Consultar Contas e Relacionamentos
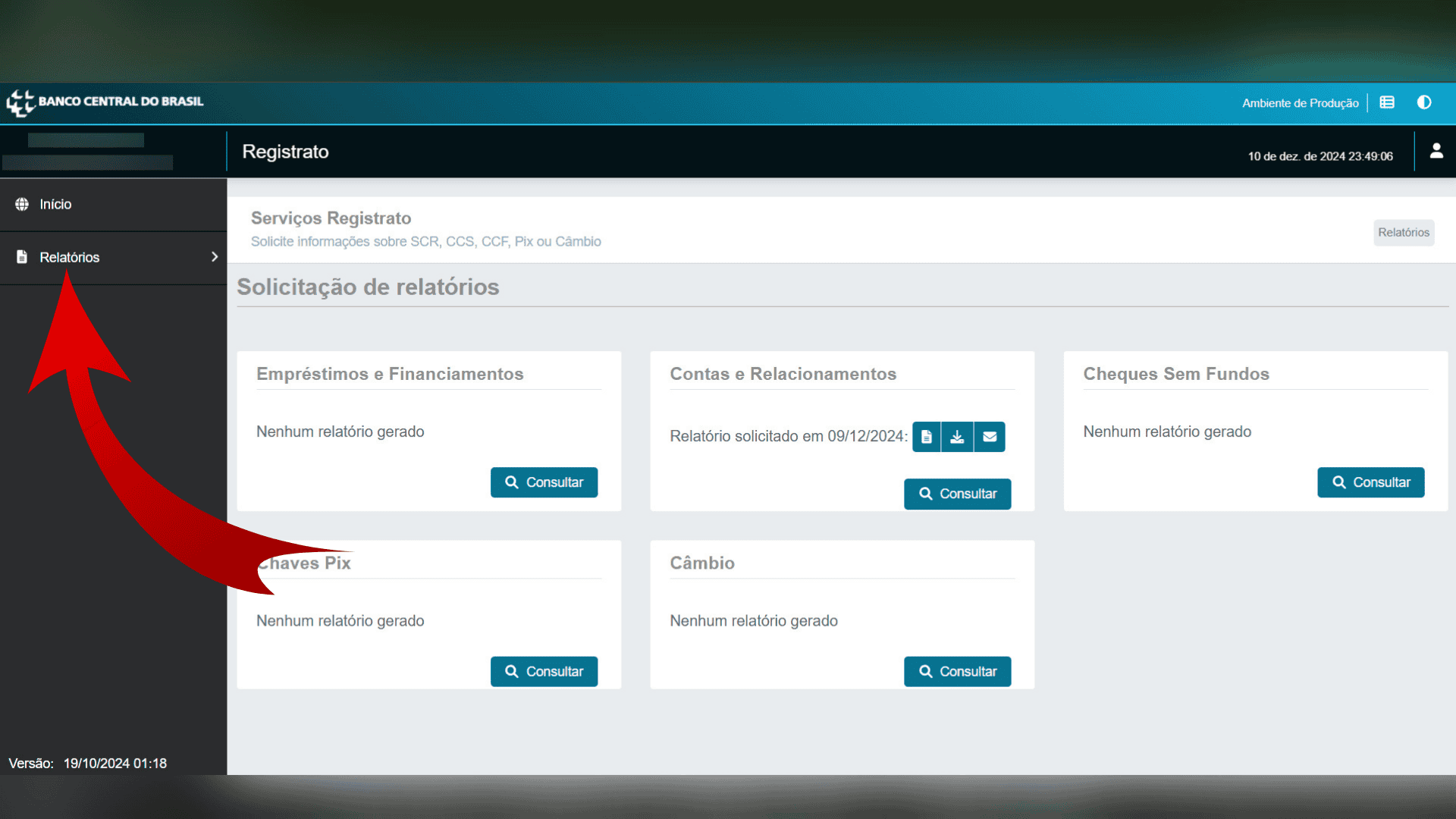1456x819 pixels. [957, 494]
